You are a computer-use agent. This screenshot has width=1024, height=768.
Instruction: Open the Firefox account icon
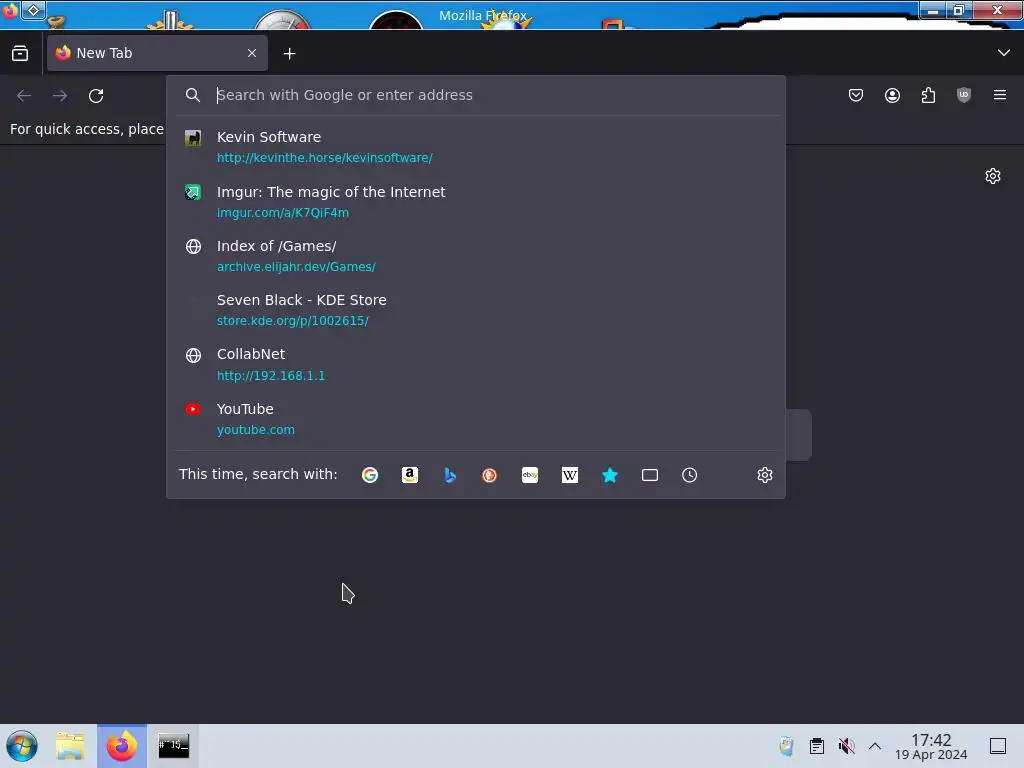pyautogui.click(x=892, y=95)
